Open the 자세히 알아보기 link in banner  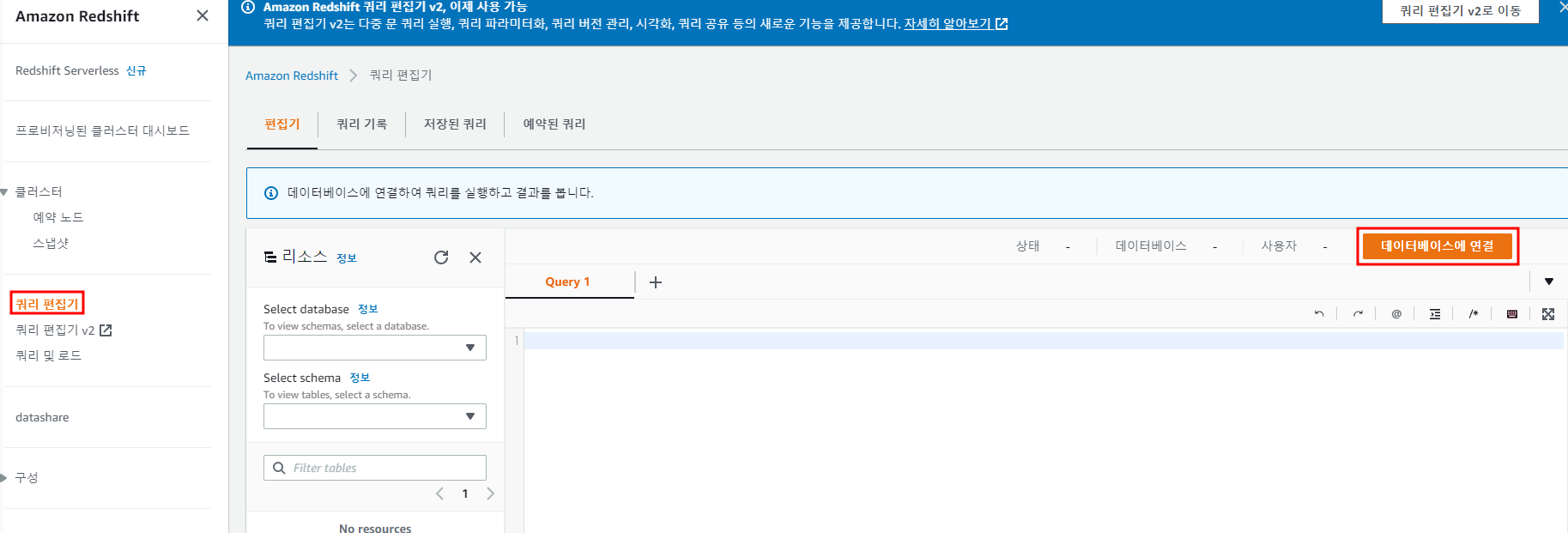tap(955, 24)
